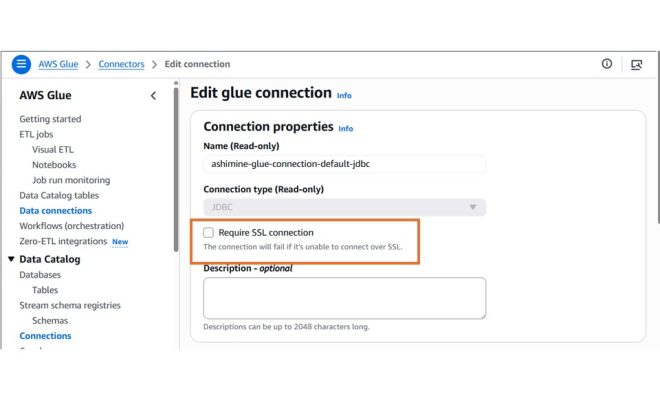Enable the Require SSL connection checkbox
This screenshot has height=400, width=660.
pyautogui.click(x=209, y=233)
